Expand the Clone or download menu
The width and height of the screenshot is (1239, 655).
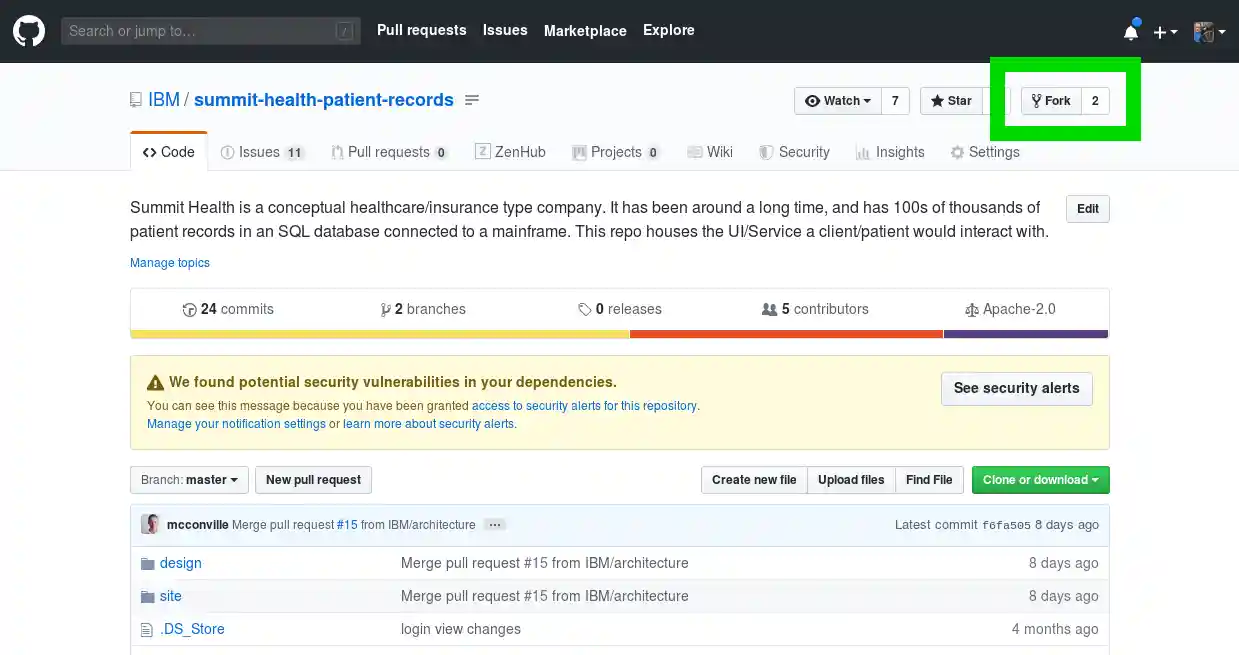1040,480
